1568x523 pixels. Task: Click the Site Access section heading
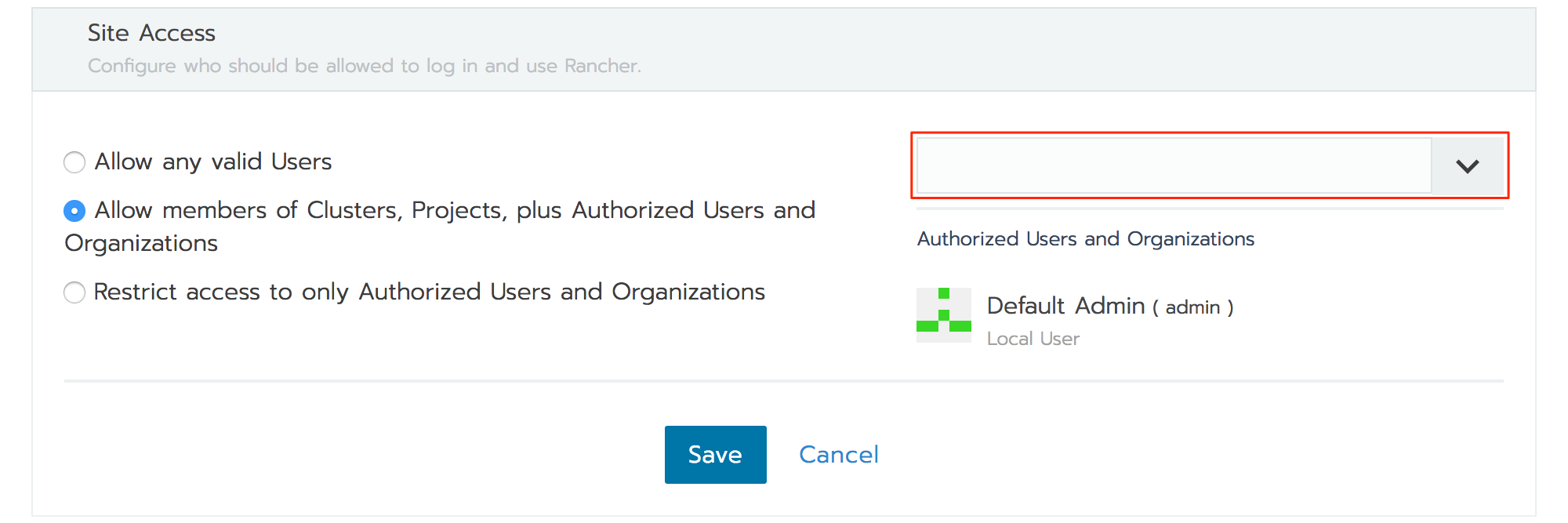pos(151,33)
